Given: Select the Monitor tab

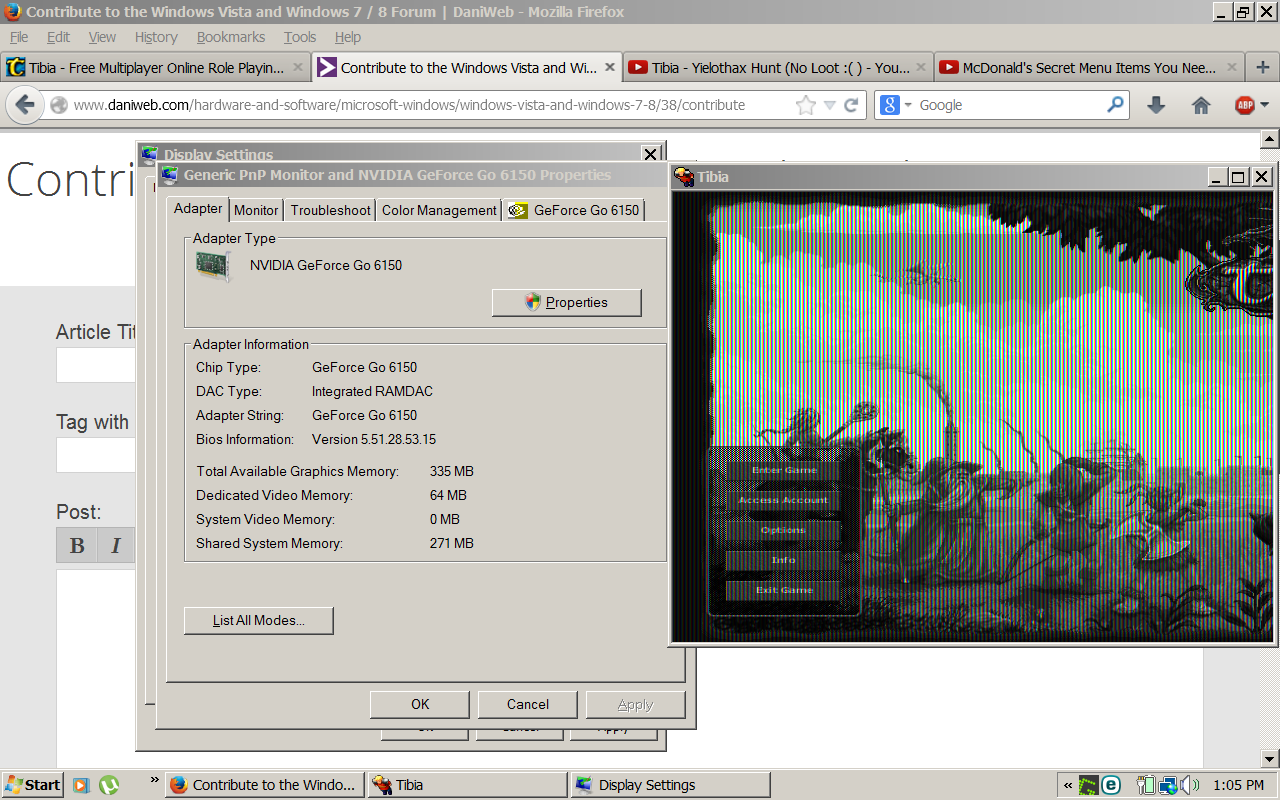Looking at the screenshot, I should [256, 210].
